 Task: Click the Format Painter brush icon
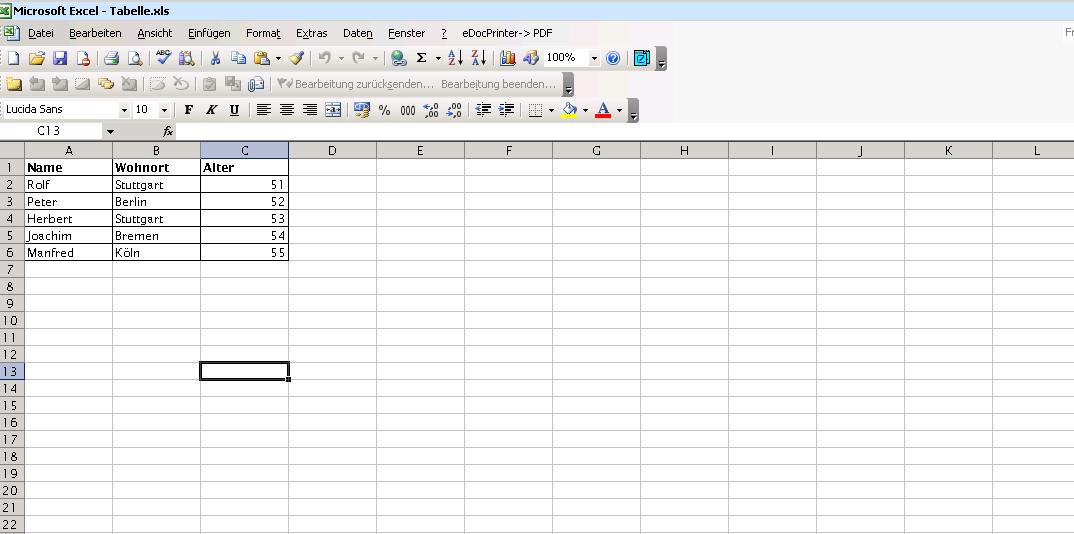click(296, 59)
